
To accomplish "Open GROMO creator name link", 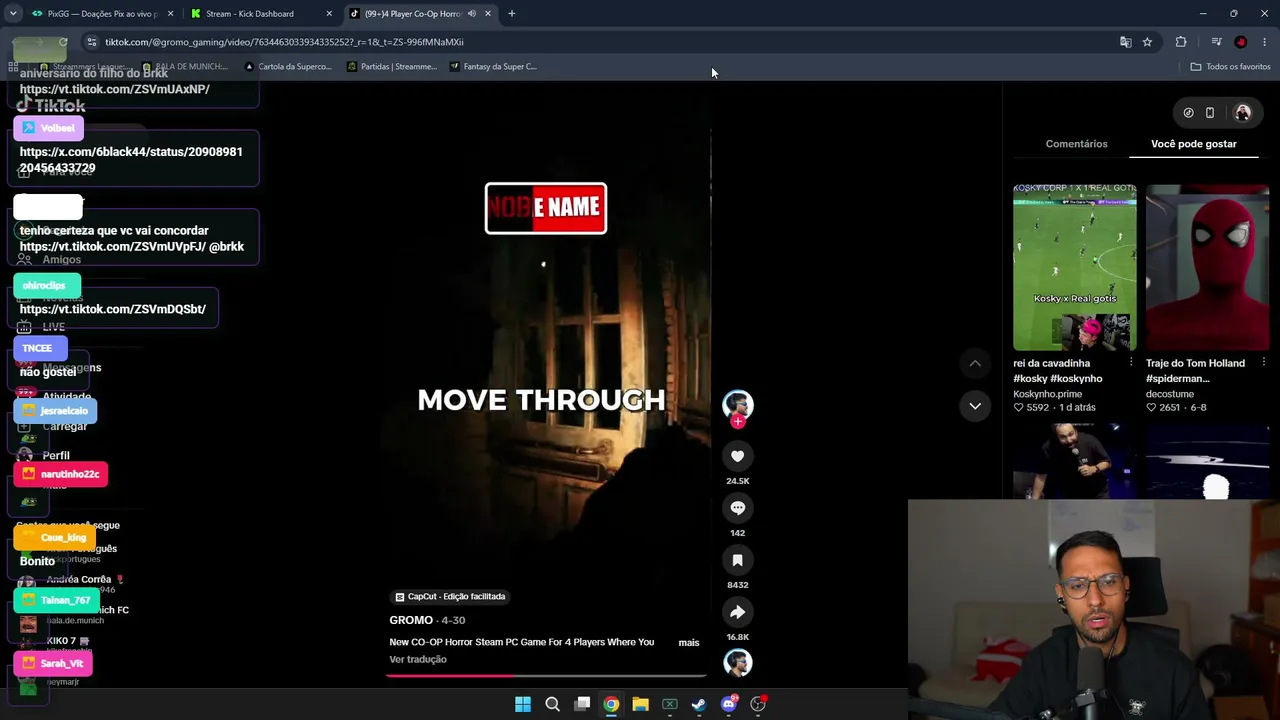I will pyautogui.click(x=411, y=620).
